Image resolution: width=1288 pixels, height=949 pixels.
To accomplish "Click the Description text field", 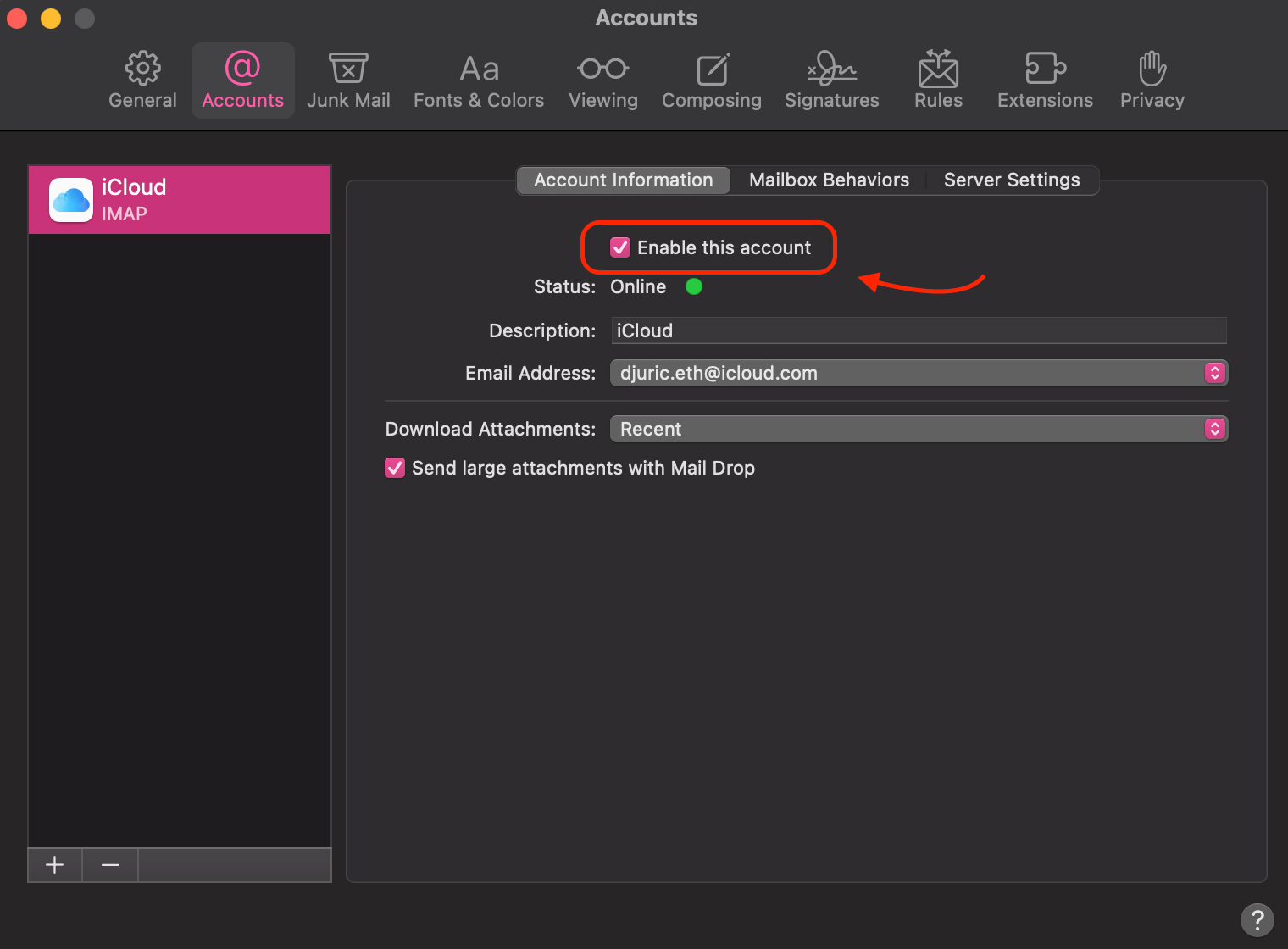I will click(x=919, y=330).
